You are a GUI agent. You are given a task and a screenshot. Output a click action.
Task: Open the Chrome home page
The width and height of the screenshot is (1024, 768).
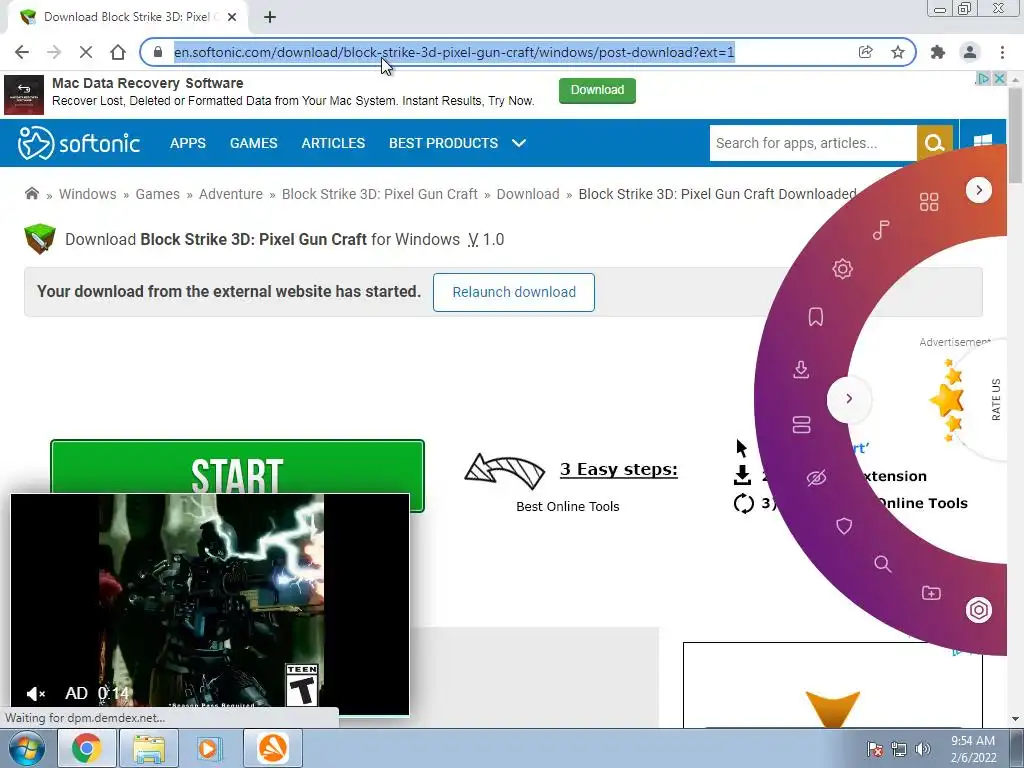coord(118,52)
